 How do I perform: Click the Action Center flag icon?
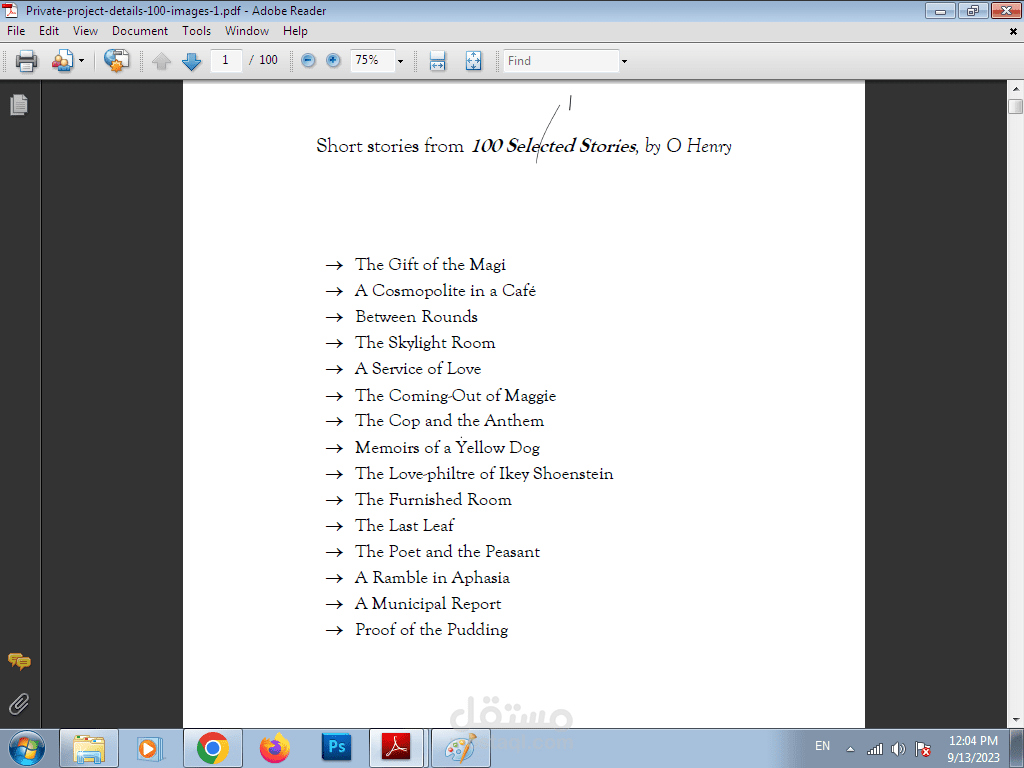[x=923, y=749]
